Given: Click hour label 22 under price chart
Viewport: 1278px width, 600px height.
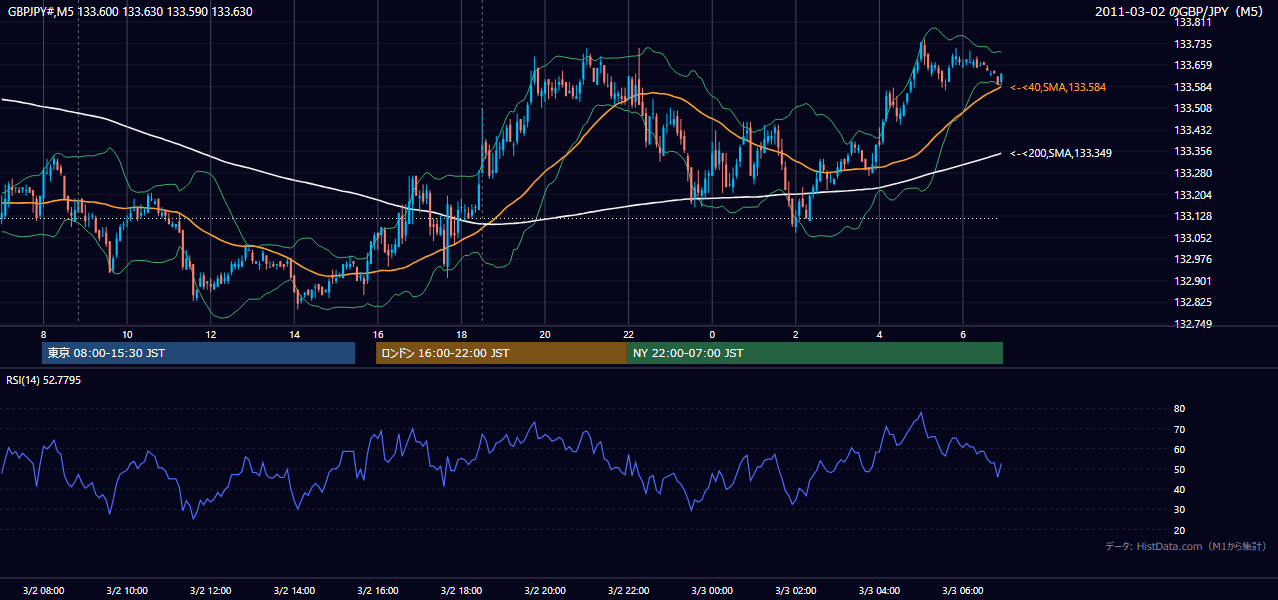Looking at the screenshot, I should point(628,334).
